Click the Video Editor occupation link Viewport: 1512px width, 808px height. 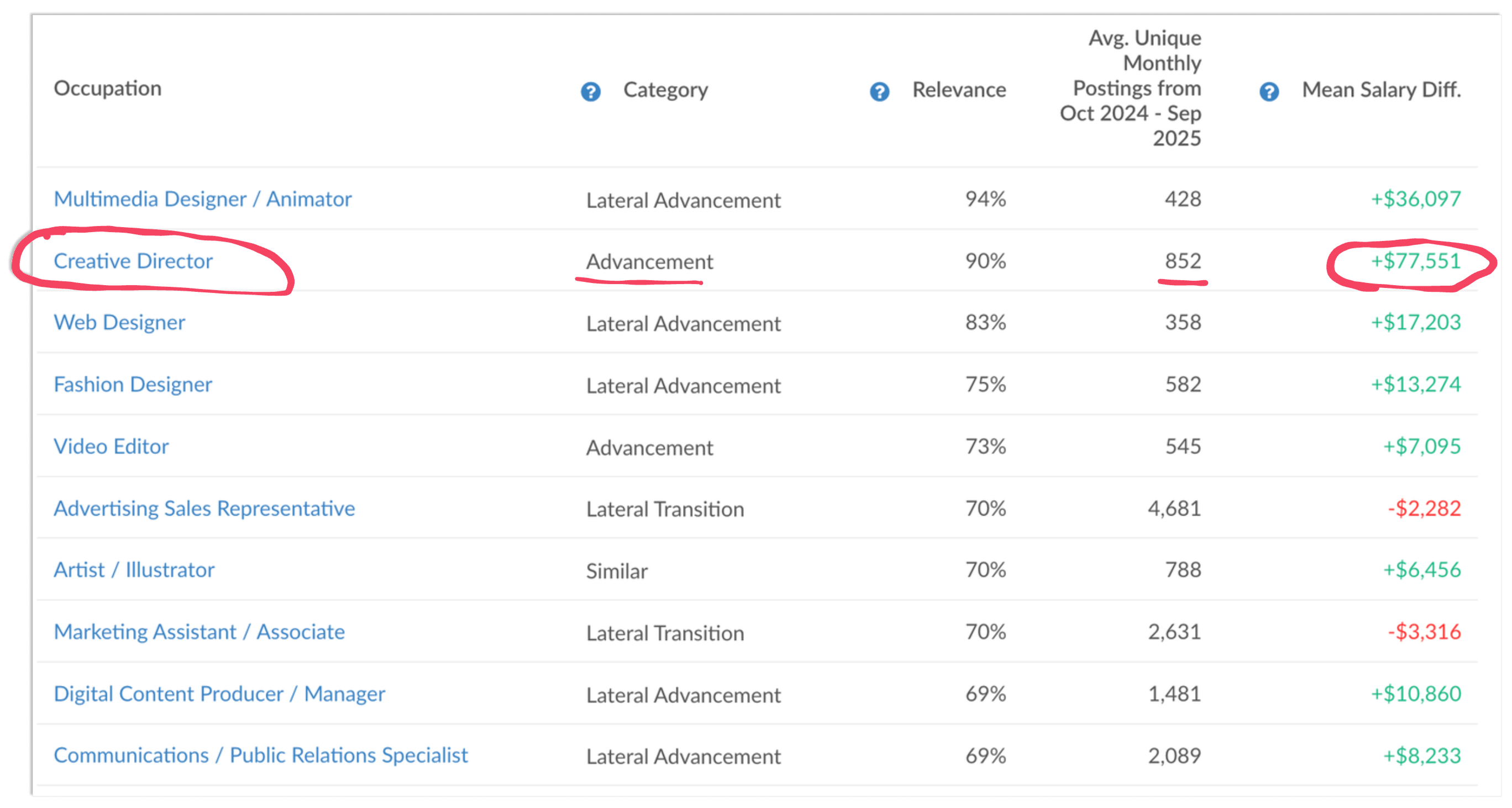tap(111, 446)
